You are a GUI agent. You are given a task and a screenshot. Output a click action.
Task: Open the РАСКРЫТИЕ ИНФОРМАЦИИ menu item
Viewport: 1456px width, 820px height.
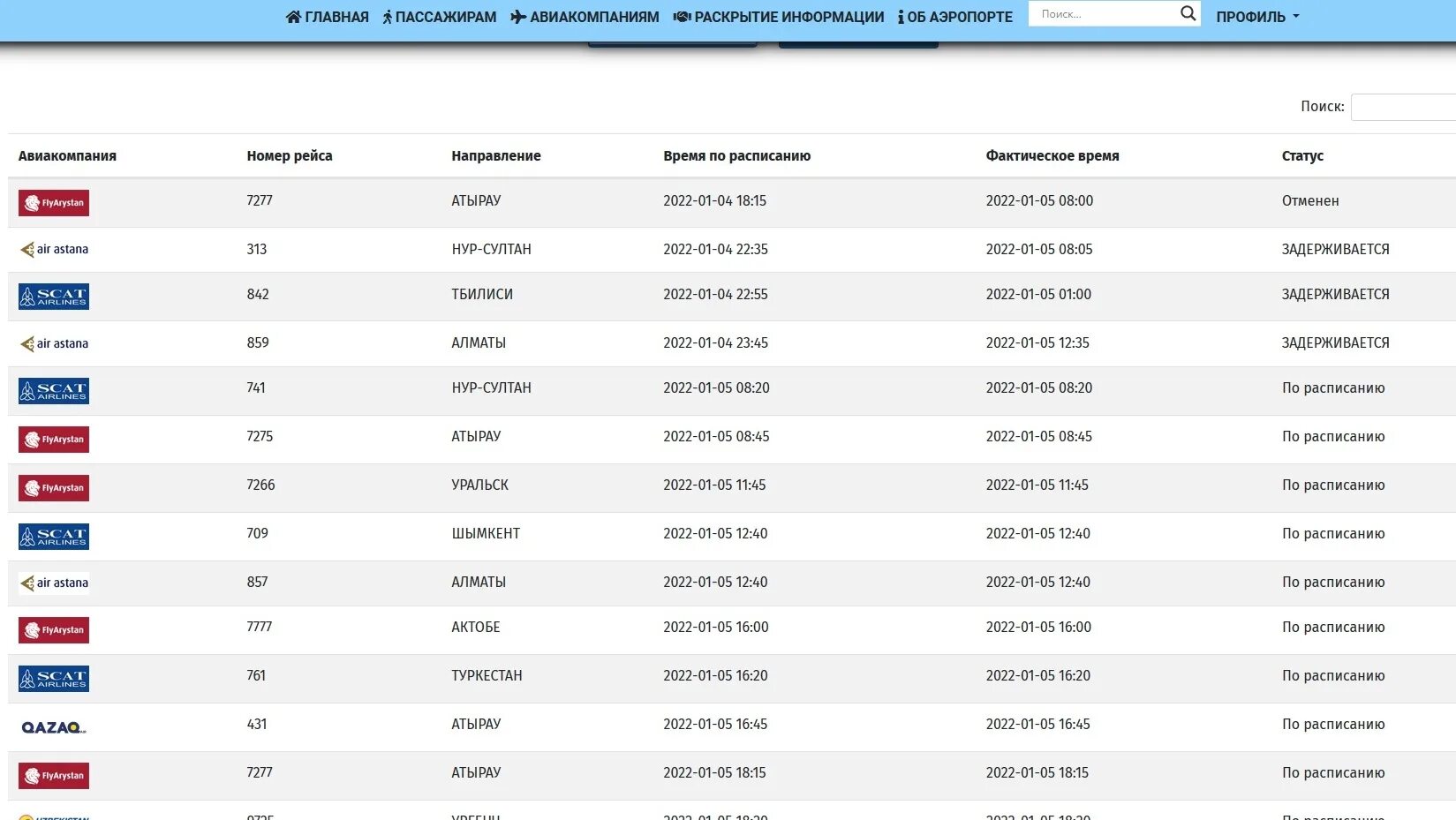point(779,17)
